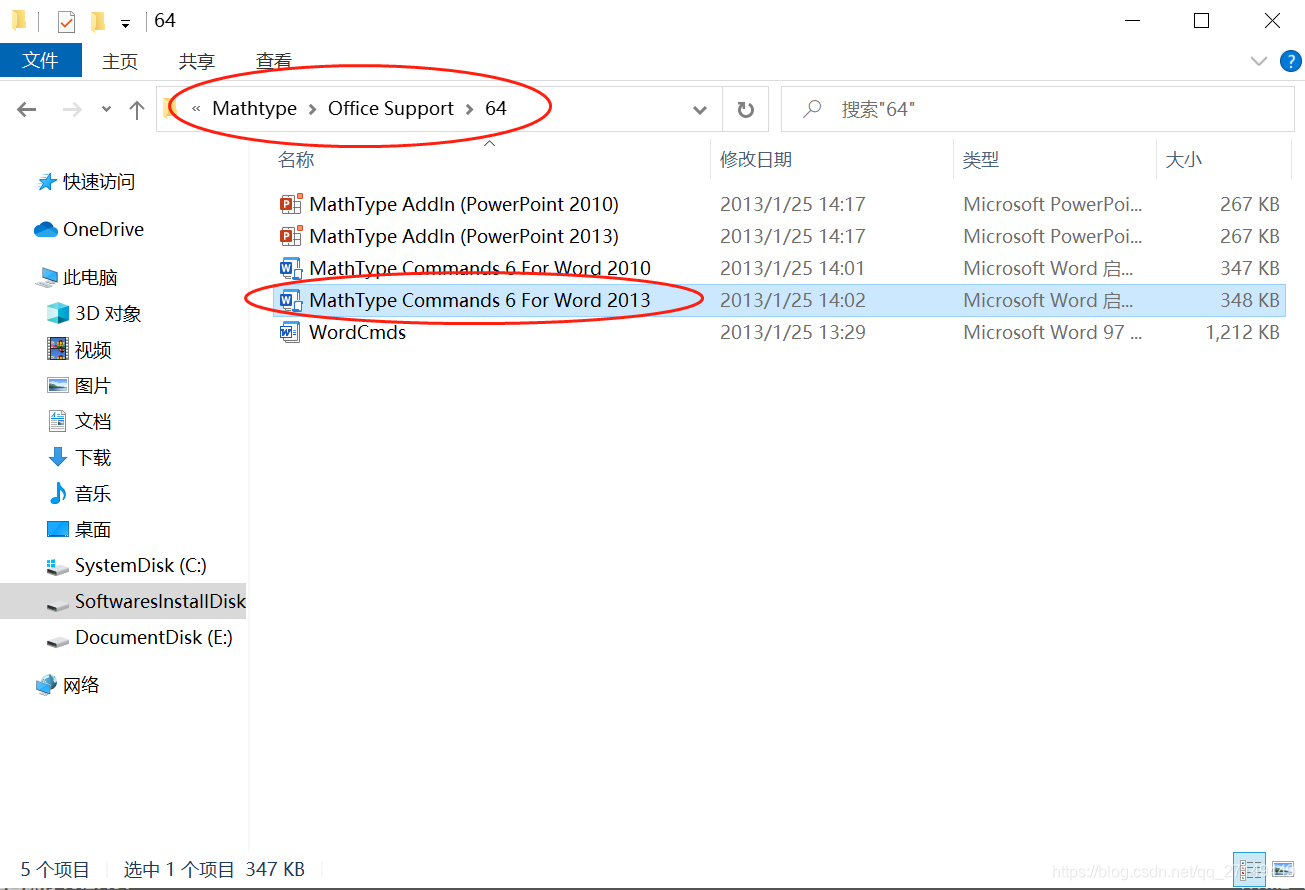Click the 1,212 KB size cell
This screenshot has width=1305, height=890.
1242,332
